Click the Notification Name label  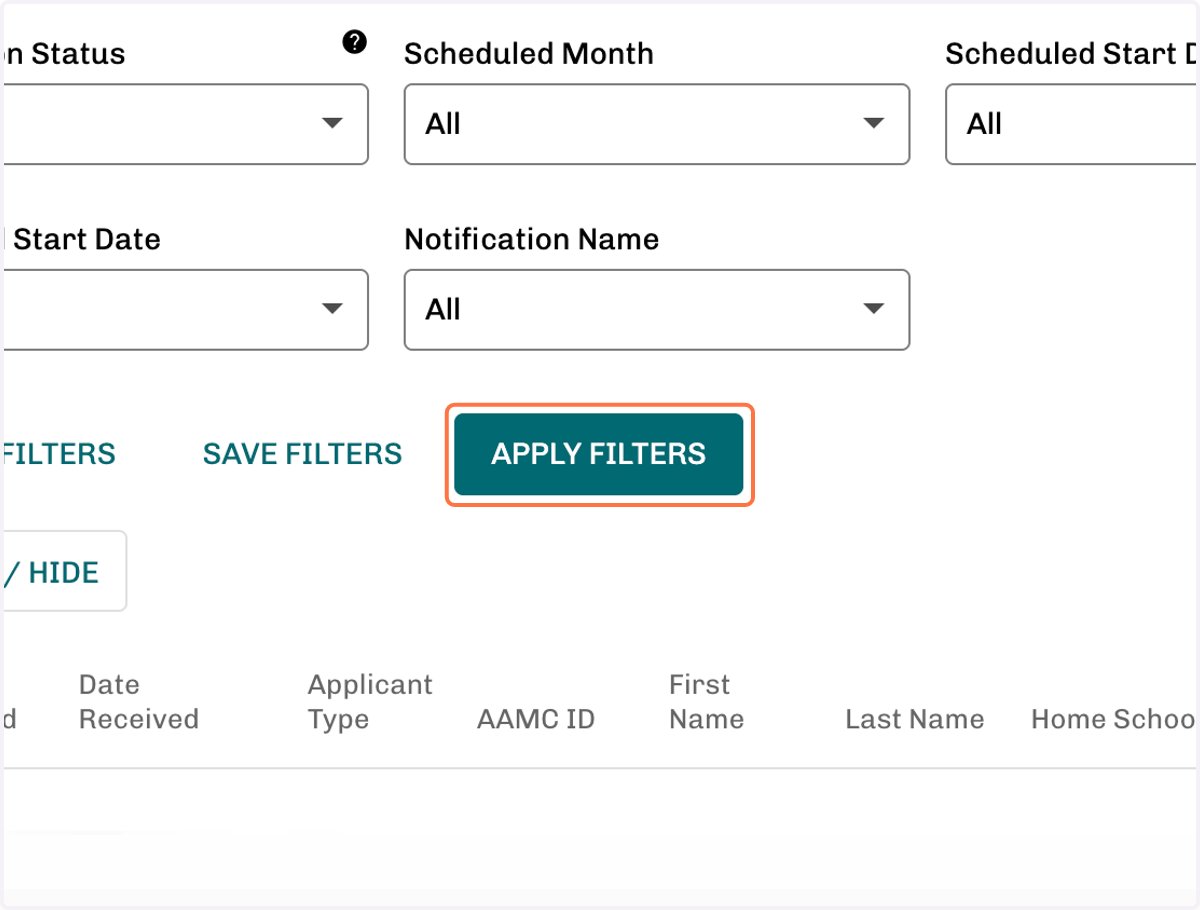532,240
